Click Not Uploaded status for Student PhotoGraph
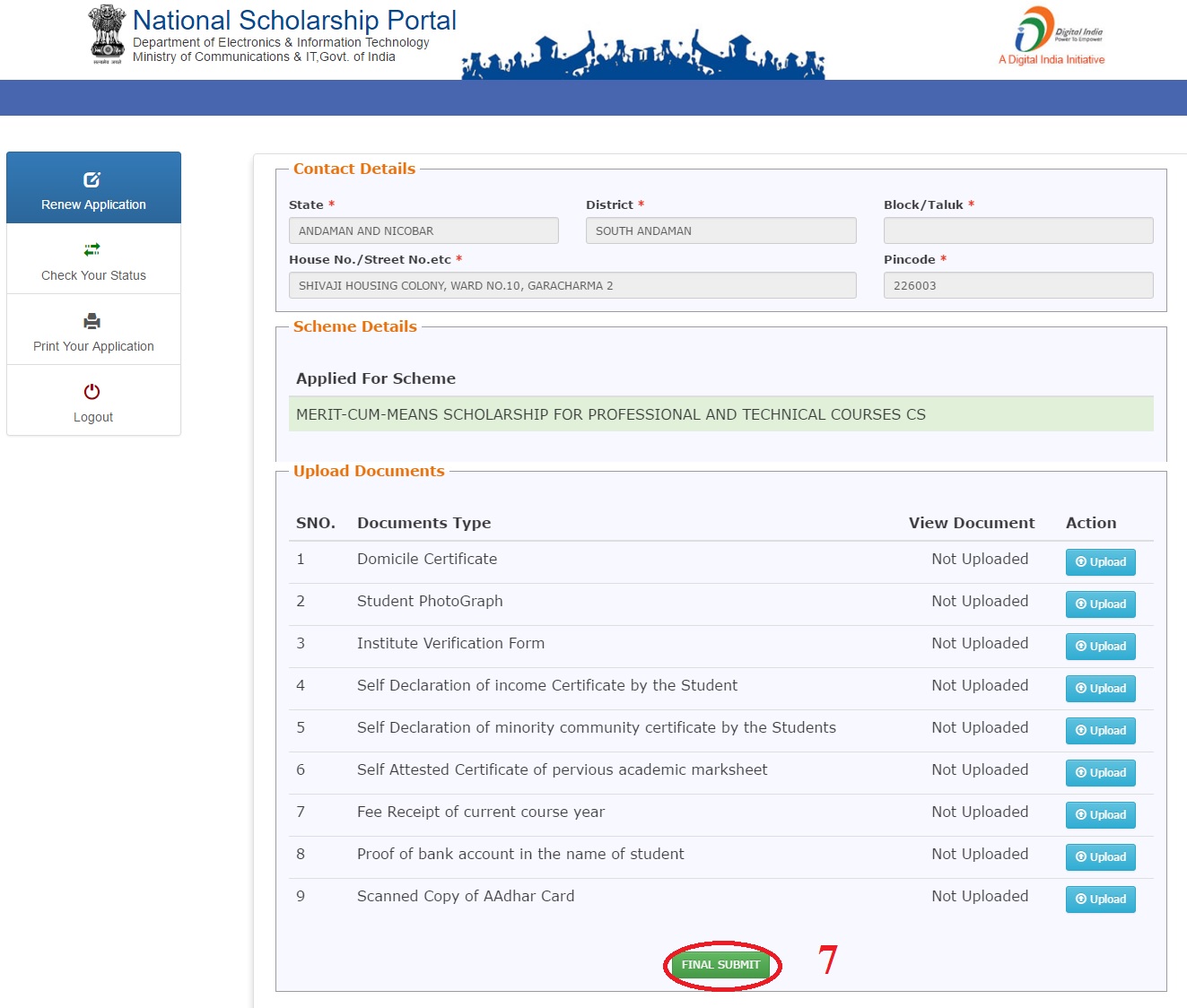Image resolution: width=1187 pixels, height=1008 pixels. tap(980, 601)
